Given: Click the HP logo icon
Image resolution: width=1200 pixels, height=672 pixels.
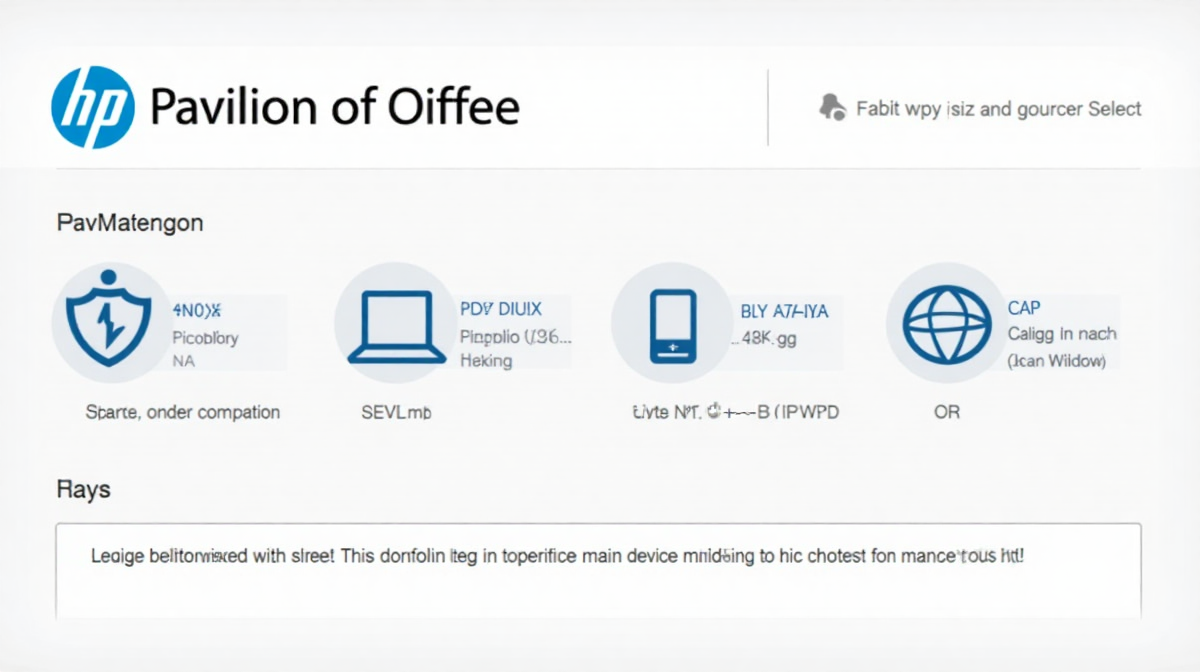Looking at the screenshot, I should click(x=92, y=108).
